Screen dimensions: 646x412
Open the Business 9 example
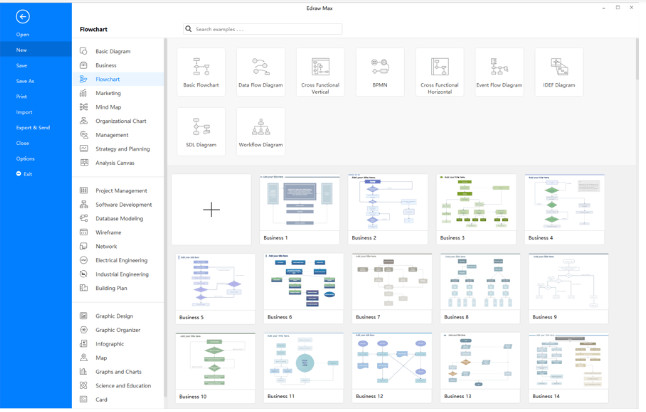tap(569, 288)
